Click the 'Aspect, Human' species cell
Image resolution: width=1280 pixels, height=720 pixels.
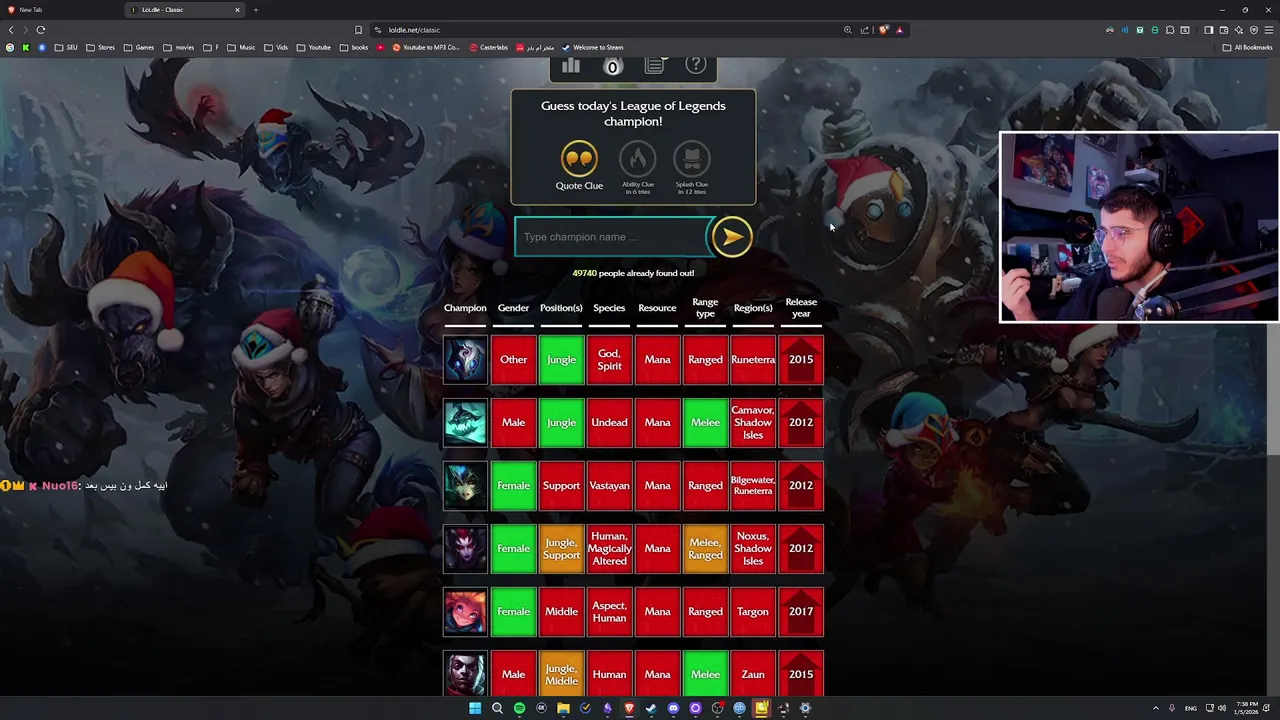609,612
